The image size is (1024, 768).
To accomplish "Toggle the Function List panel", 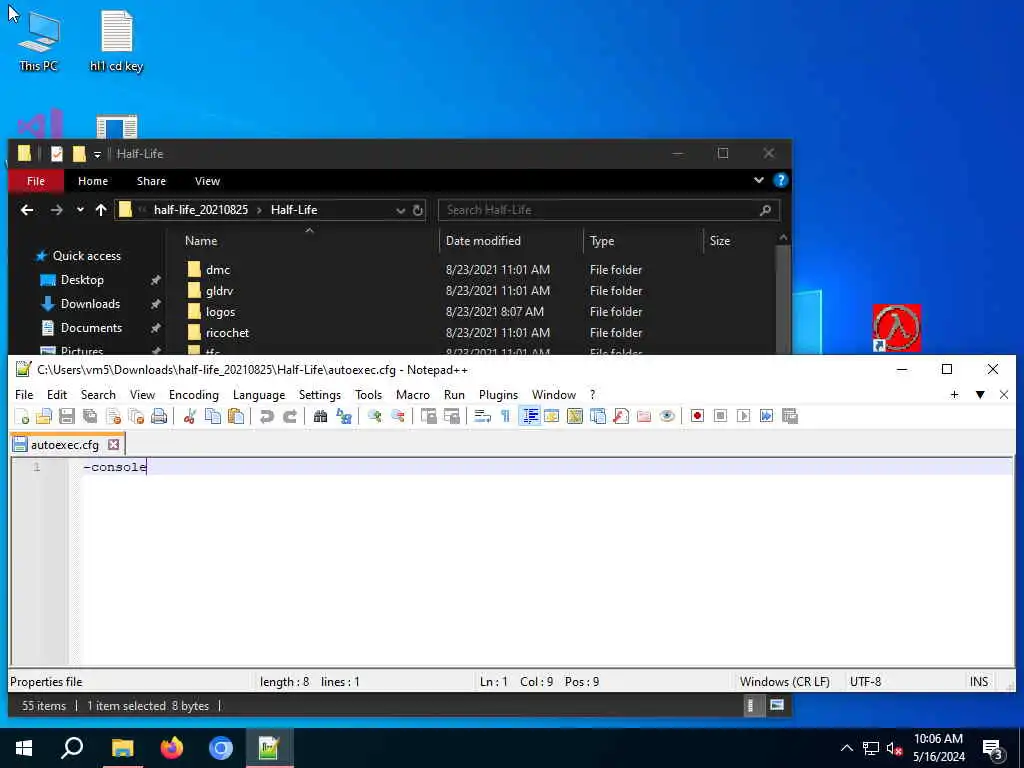I will click(x=621, y=416).
